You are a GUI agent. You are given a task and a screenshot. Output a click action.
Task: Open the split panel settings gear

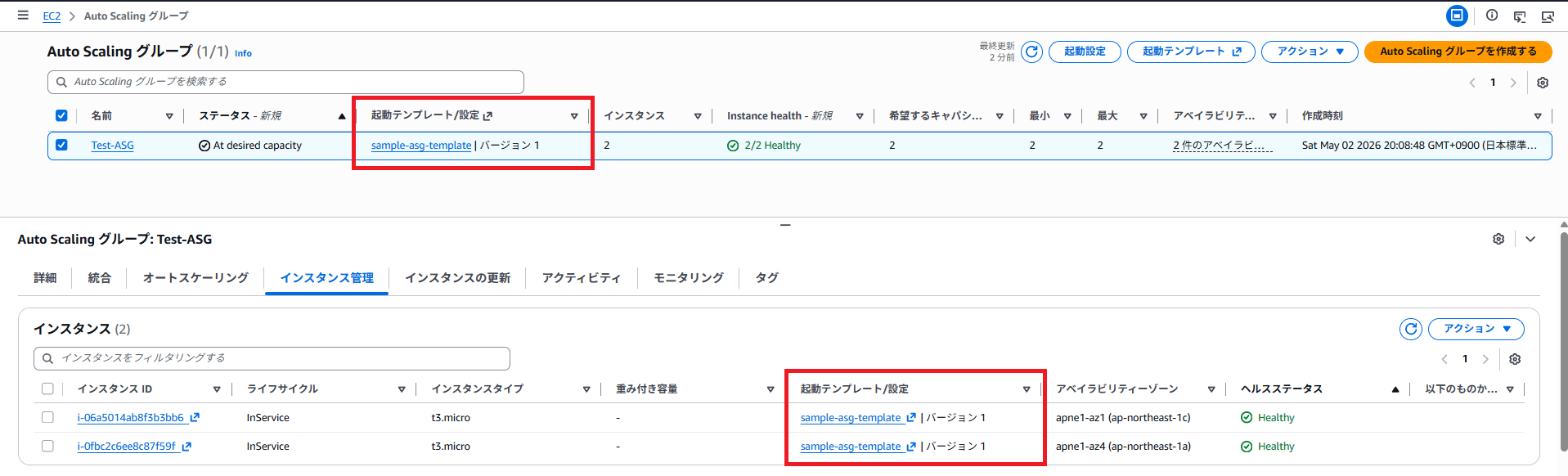tap(1498, 239)
